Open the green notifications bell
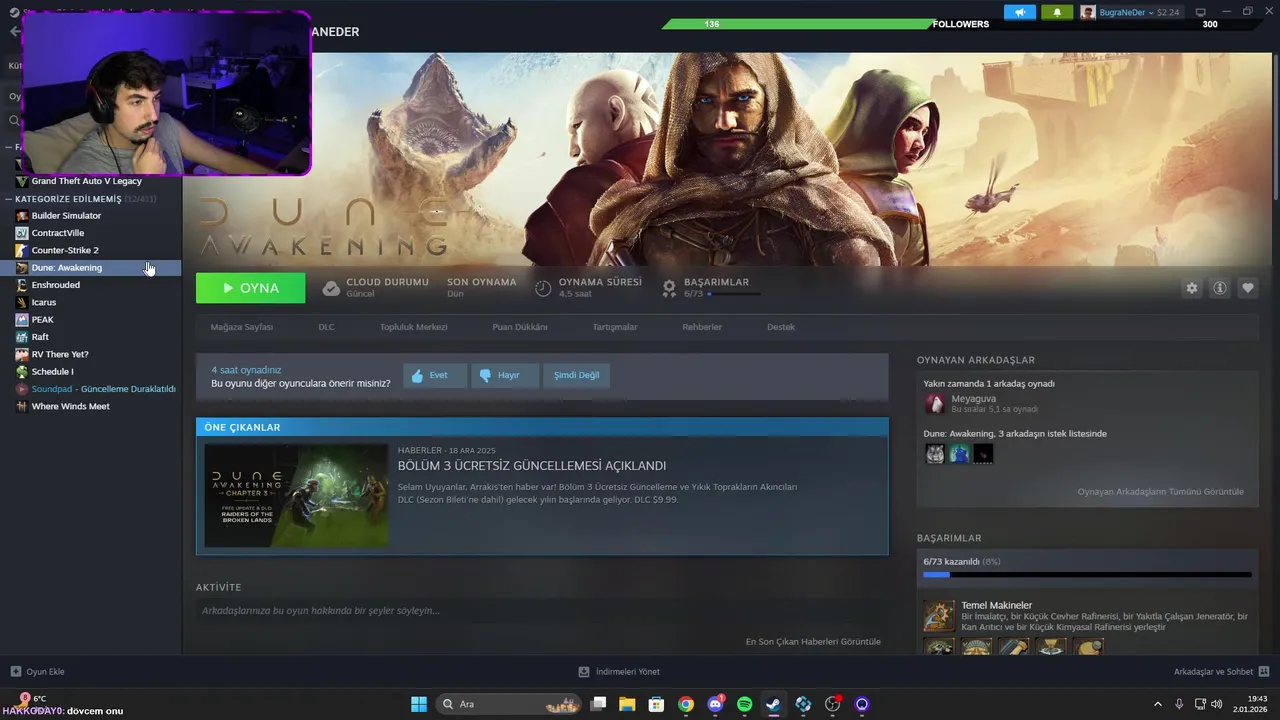The width and height of the screenshot is (1280, 720). coord(1057,12)
